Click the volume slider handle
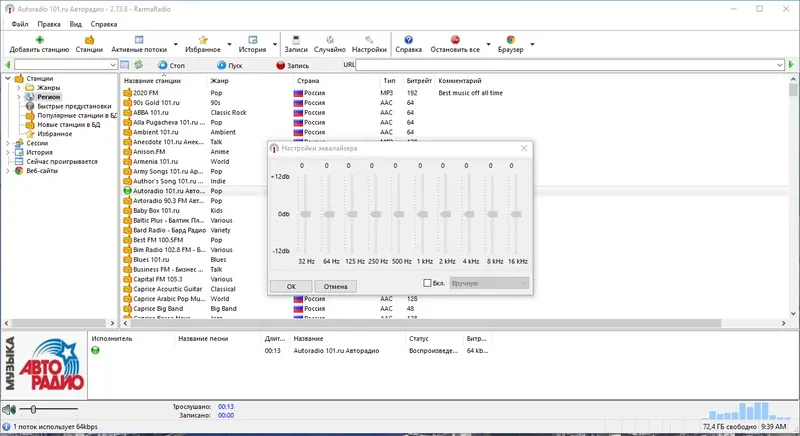800x436 pixels. (33, 409)
